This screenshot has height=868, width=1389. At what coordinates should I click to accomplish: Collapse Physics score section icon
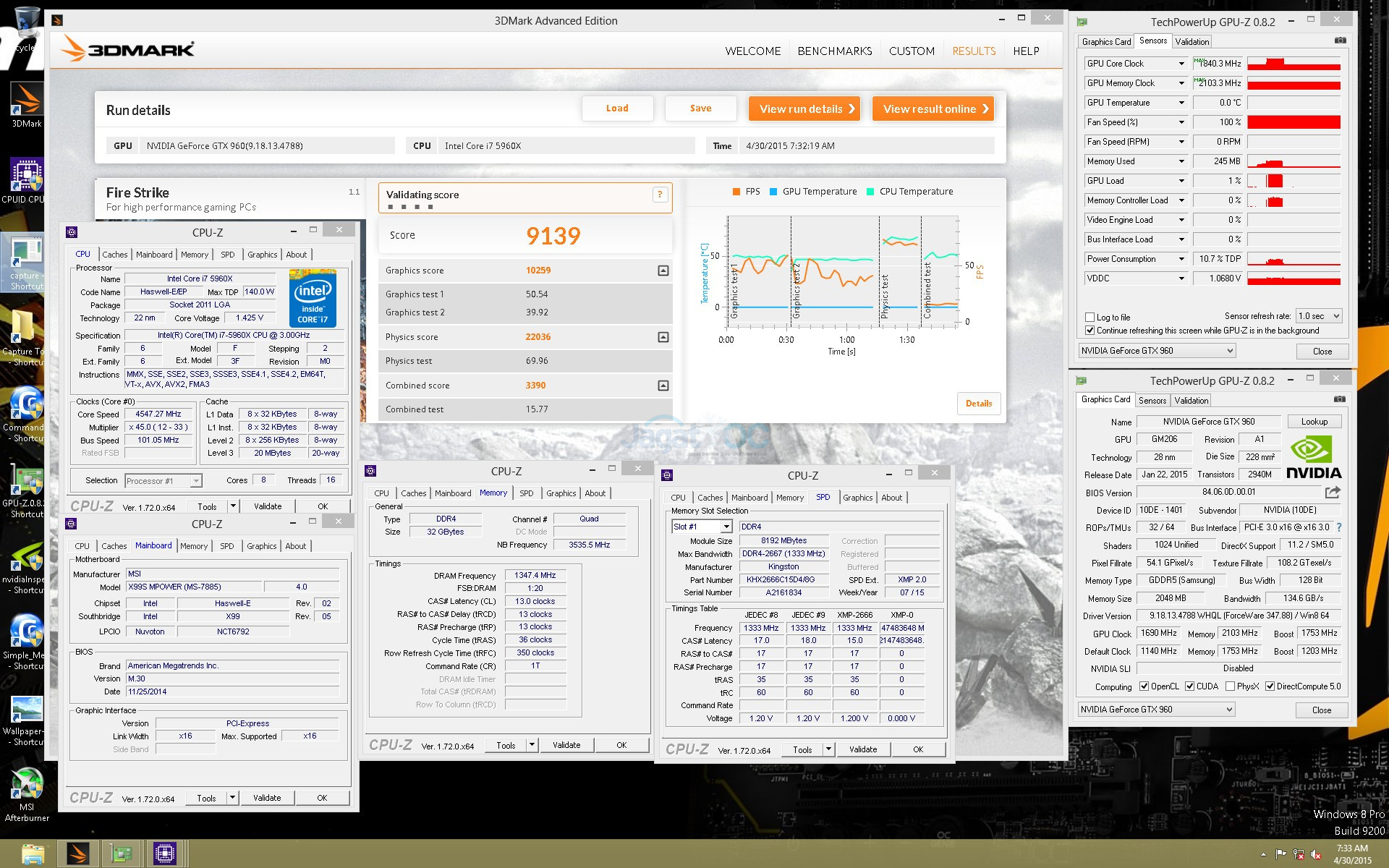coord(663,337)
